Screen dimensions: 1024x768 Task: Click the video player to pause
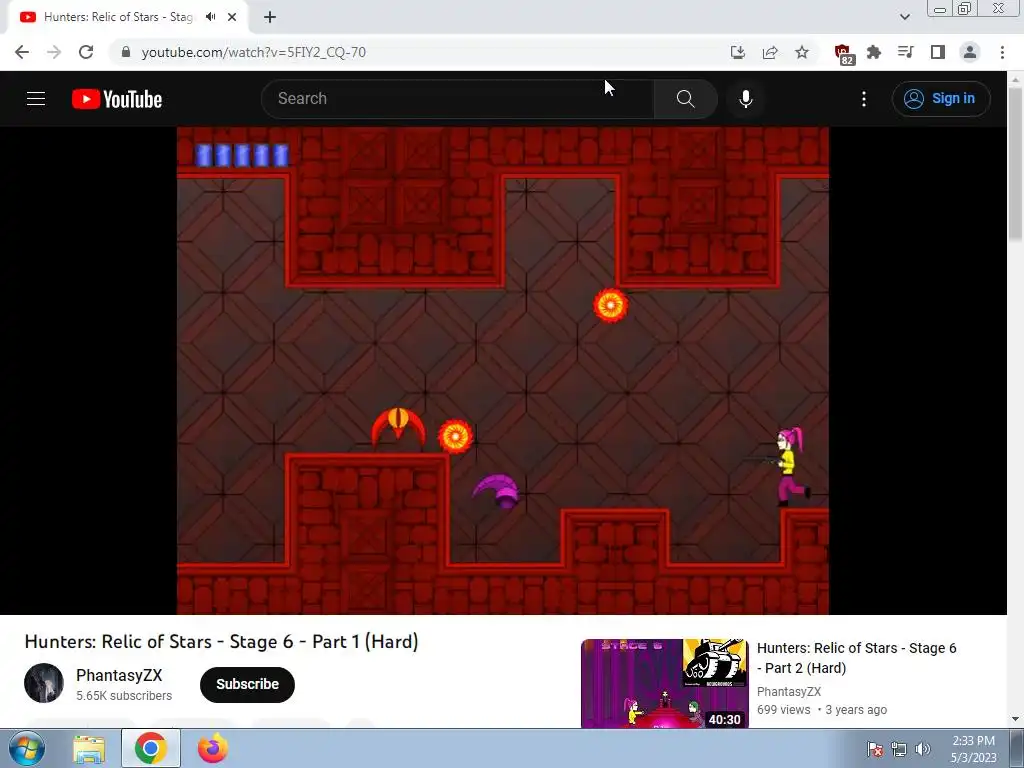pyautogui.click(x=503, y=370)
